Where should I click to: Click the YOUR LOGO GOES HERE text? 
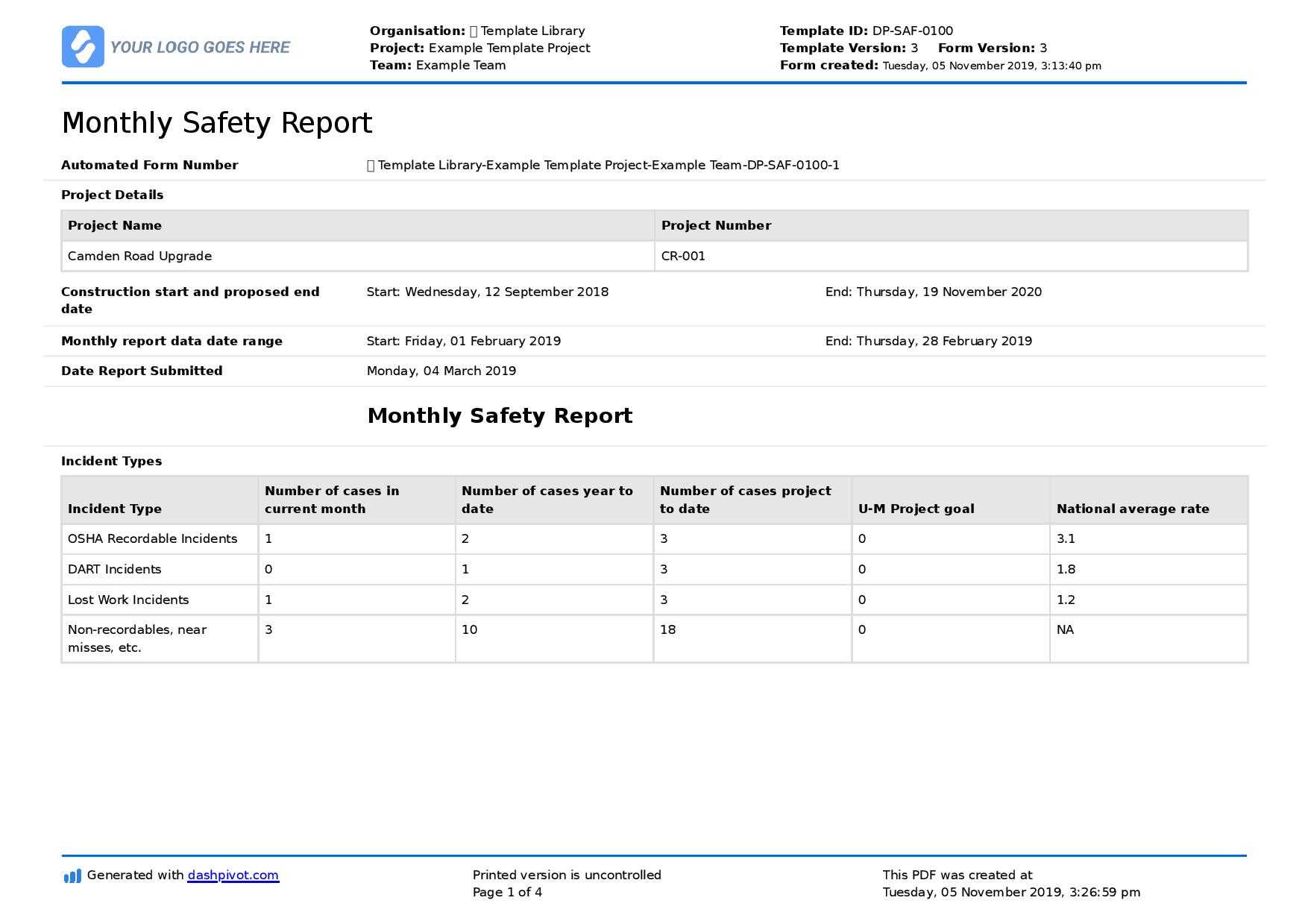(x=198, y=48)
